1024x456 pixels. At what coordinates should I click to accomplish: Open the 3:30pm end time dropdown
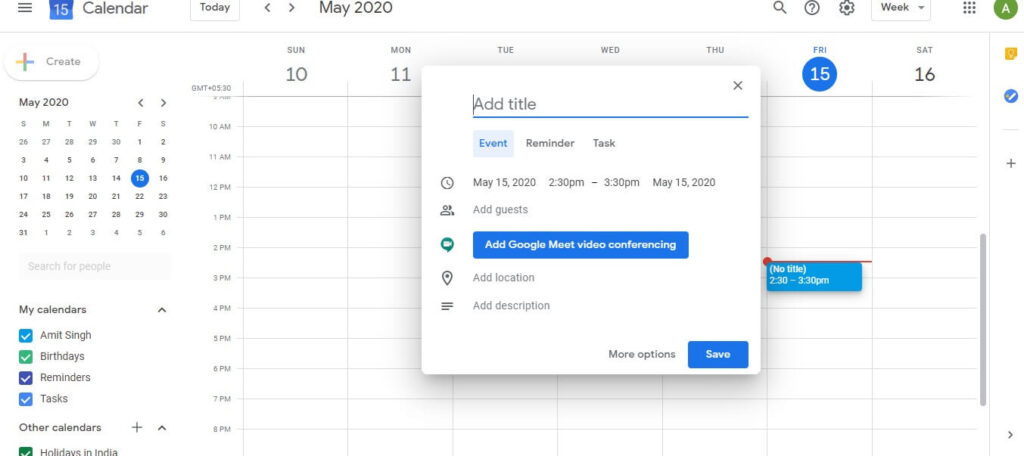tap(622, 183)
